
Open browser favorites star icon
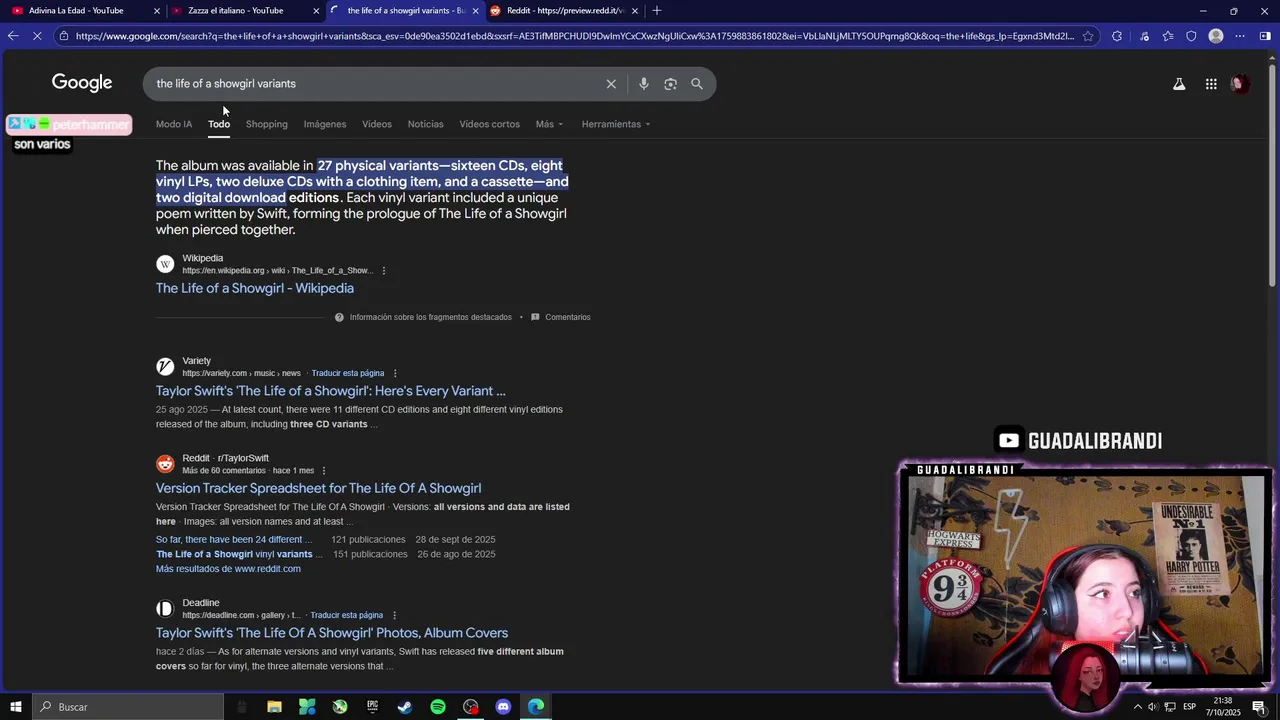tap(1168, 36)
